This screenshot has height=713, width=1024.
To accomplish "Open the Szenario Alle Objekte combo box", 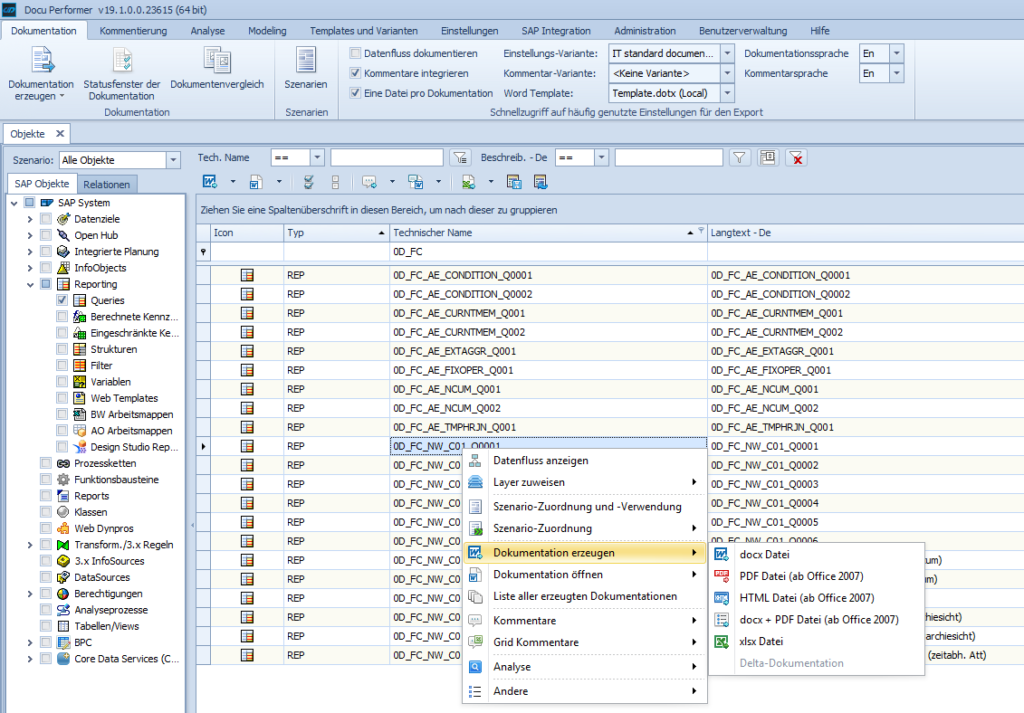I will tap(173, 160).
